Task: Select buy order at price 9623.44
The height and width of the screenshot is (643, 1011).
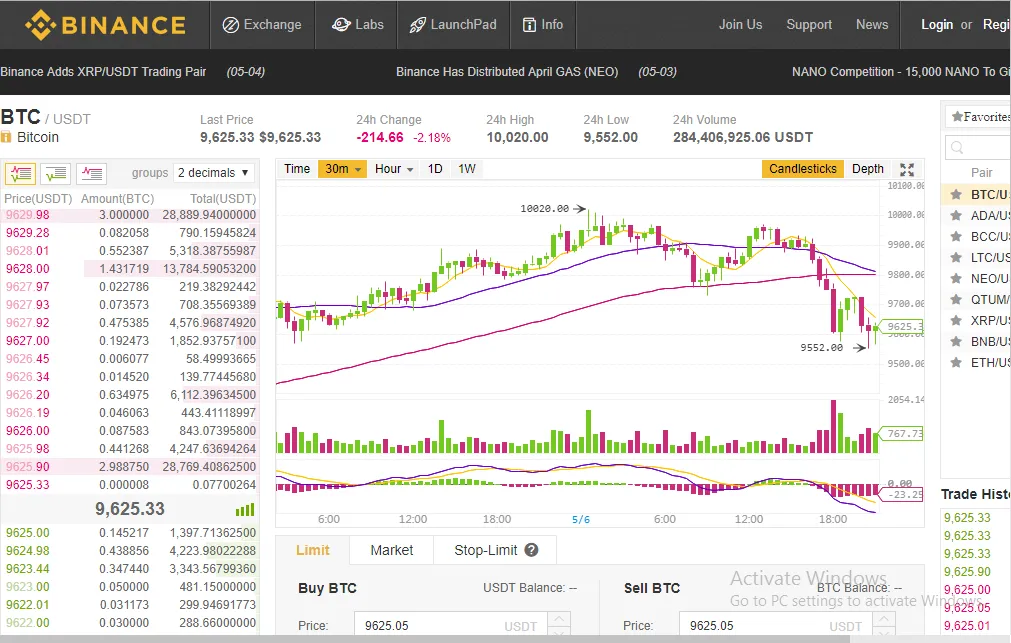Action: point(130,569)
